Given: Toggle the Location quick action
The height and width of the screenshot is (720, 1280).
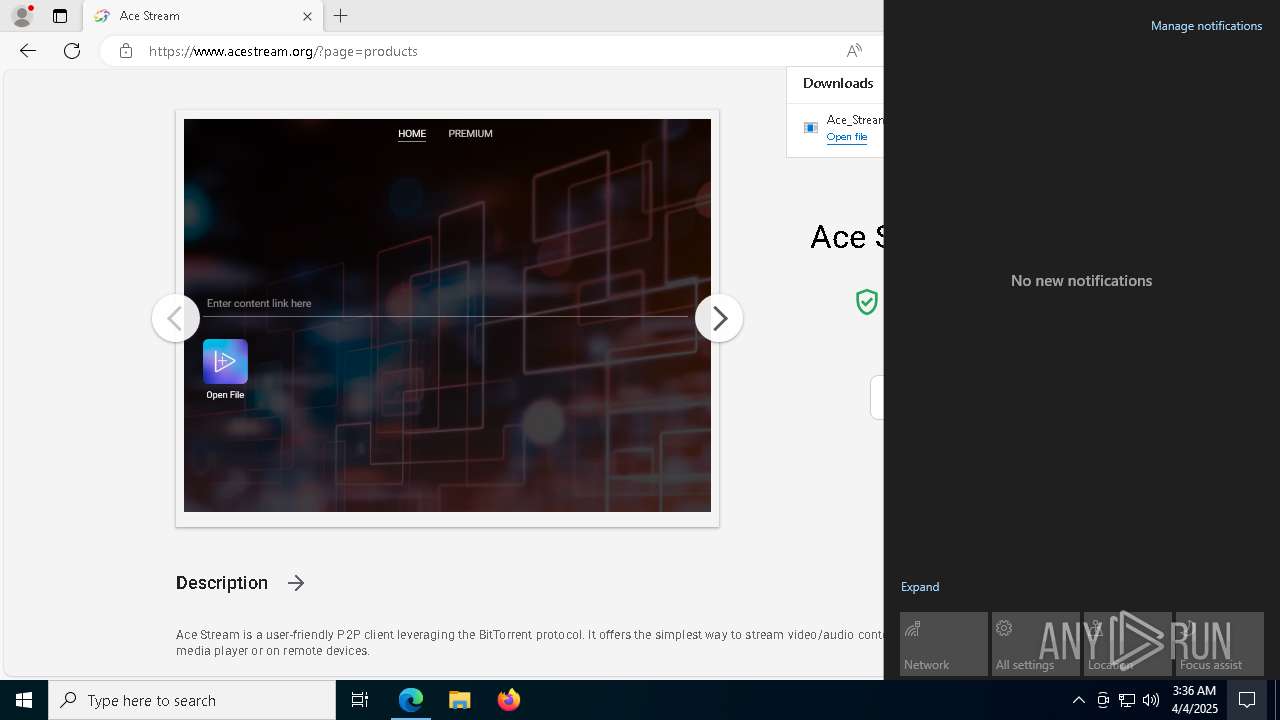Looking at the screenshot, I should pos(1128,644).
